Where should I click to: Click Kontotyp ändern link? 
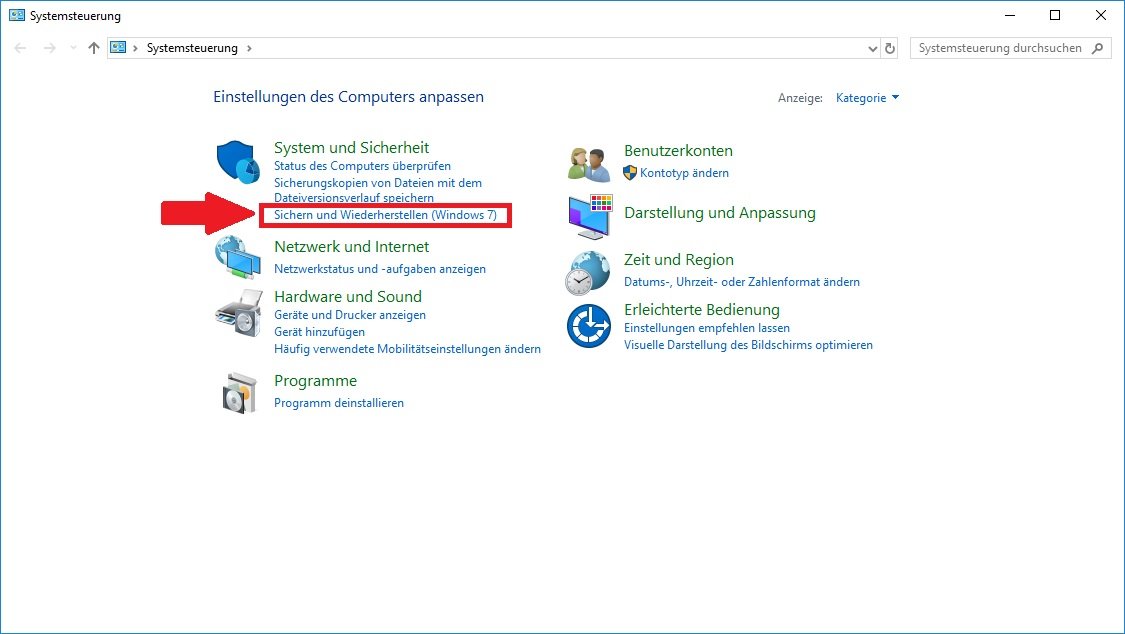click(x=684, y=173)
